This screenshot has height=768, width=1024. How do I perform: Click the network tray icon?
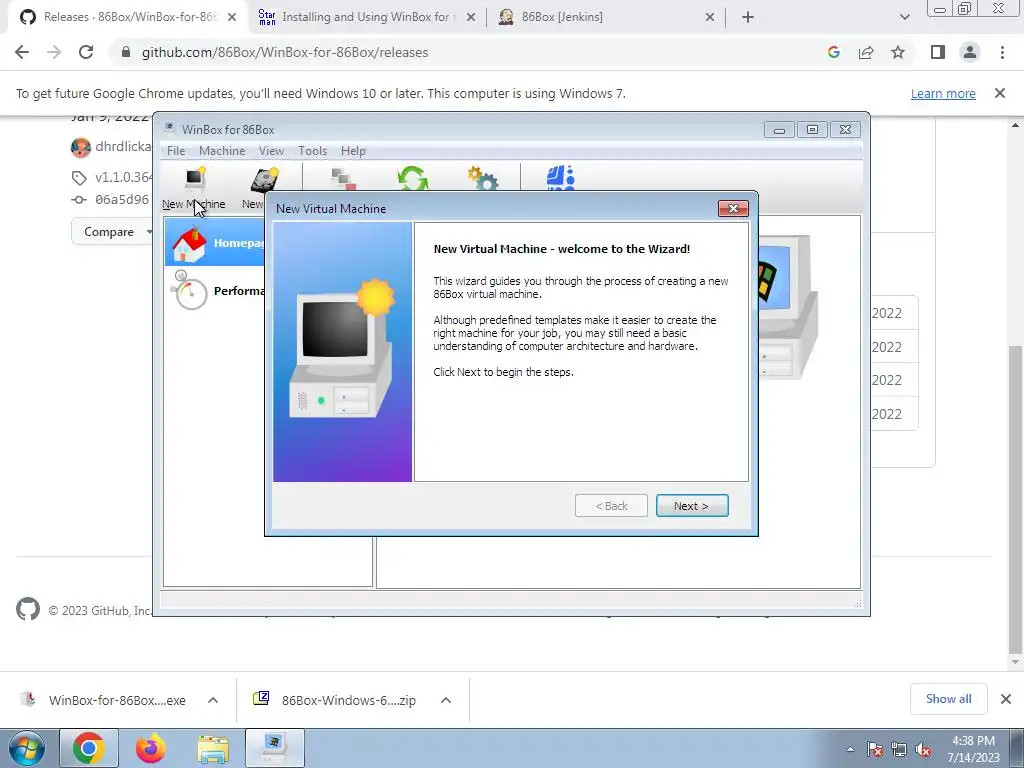click(899, 749)
